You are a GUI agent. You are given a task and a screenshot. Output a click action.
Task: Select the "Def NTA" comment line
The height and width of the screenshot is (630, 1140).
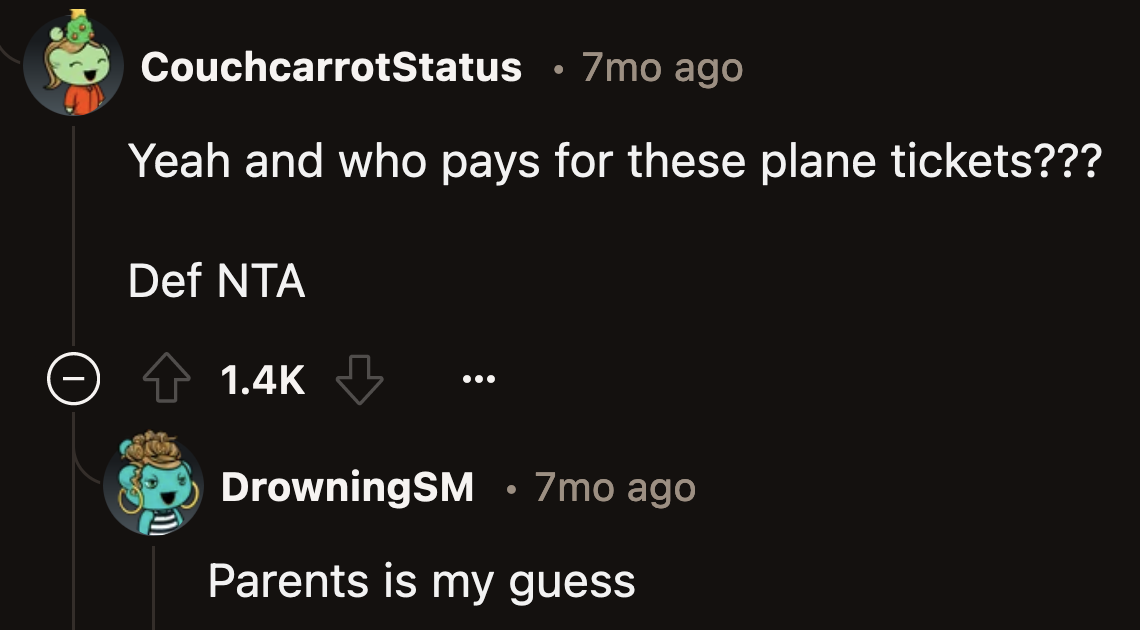coord(216,282)
